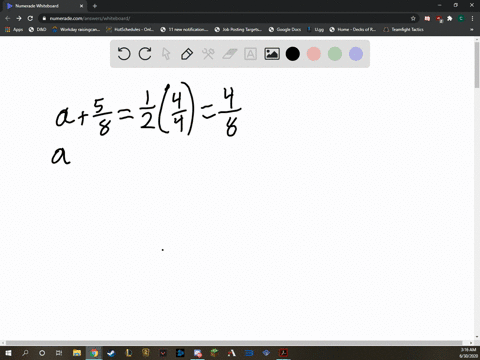Insert an image with picture icon
480x360 pixels.
click(272, 54)
